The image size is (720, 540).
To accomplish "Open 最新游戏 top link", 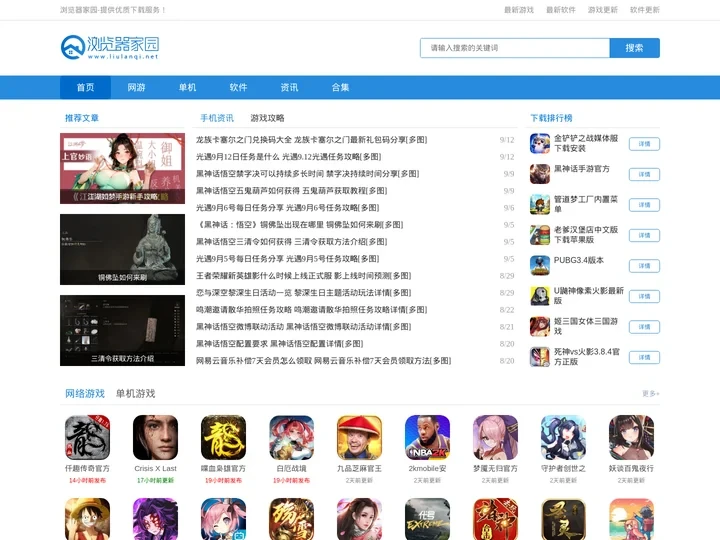I will click(519, 10).
